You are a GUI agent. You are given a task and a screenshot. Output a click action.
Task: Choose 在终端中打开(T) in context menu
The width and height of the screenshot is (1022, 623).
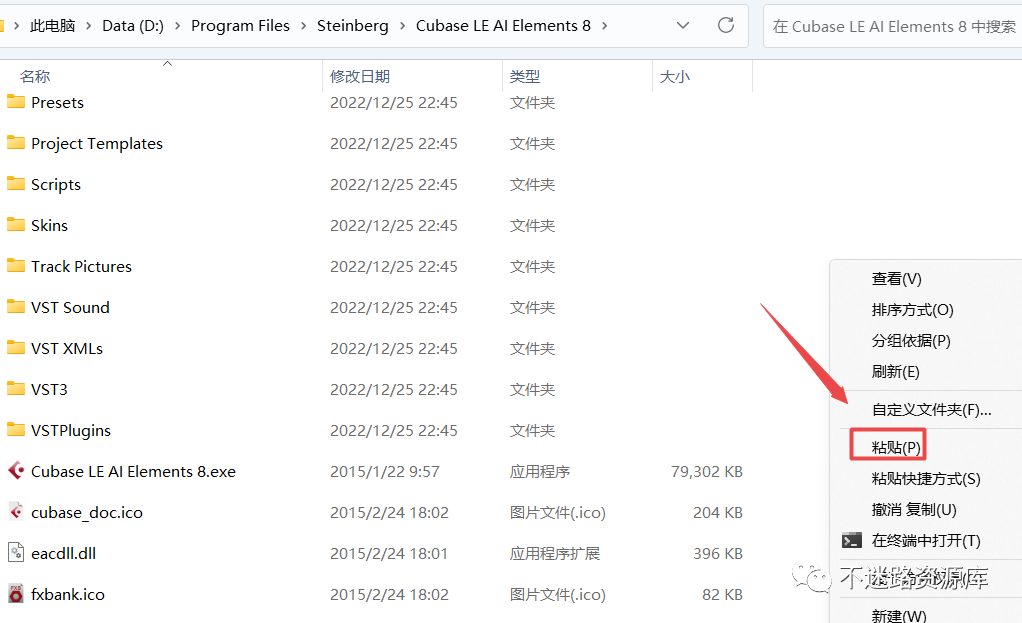click(926, 540)
